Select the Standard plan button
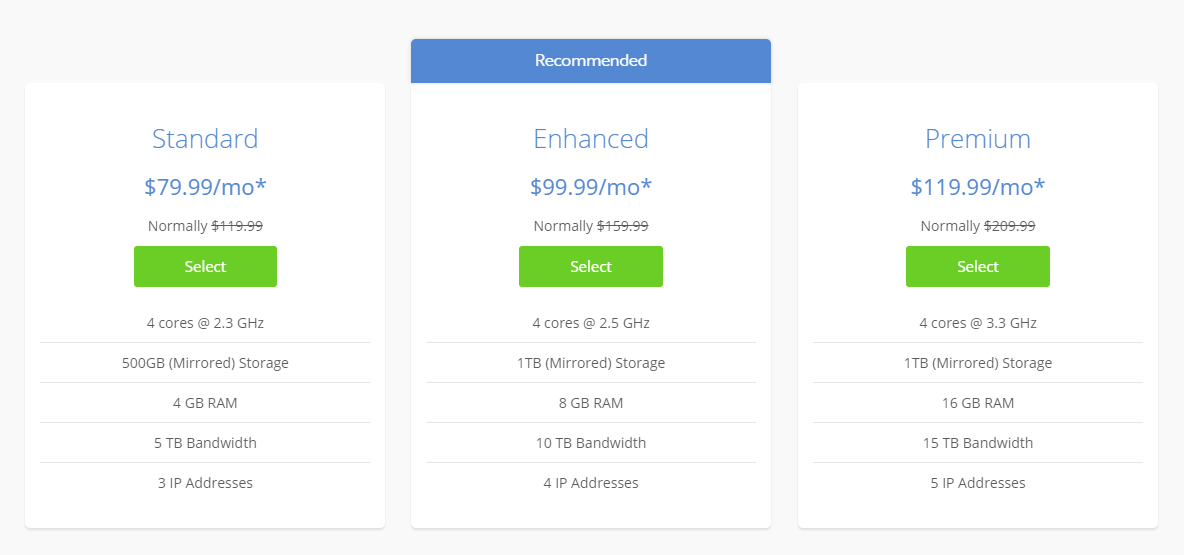Image resolution: width=1184 pixels, height=555 pixels. [x=205, y=267]
